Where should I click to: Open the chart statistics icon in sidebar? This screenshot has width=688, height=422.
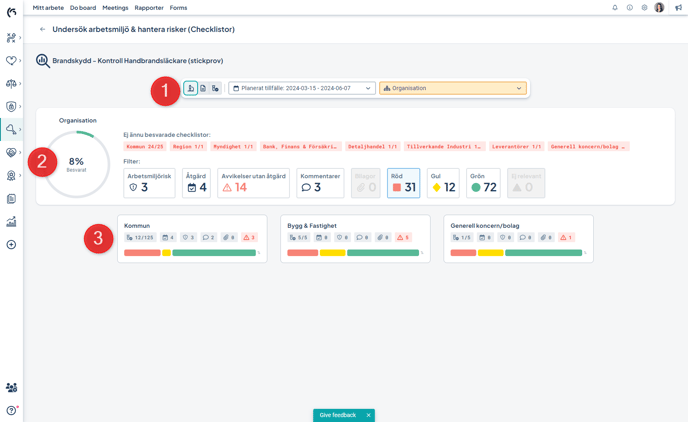[x=11, y=222]
